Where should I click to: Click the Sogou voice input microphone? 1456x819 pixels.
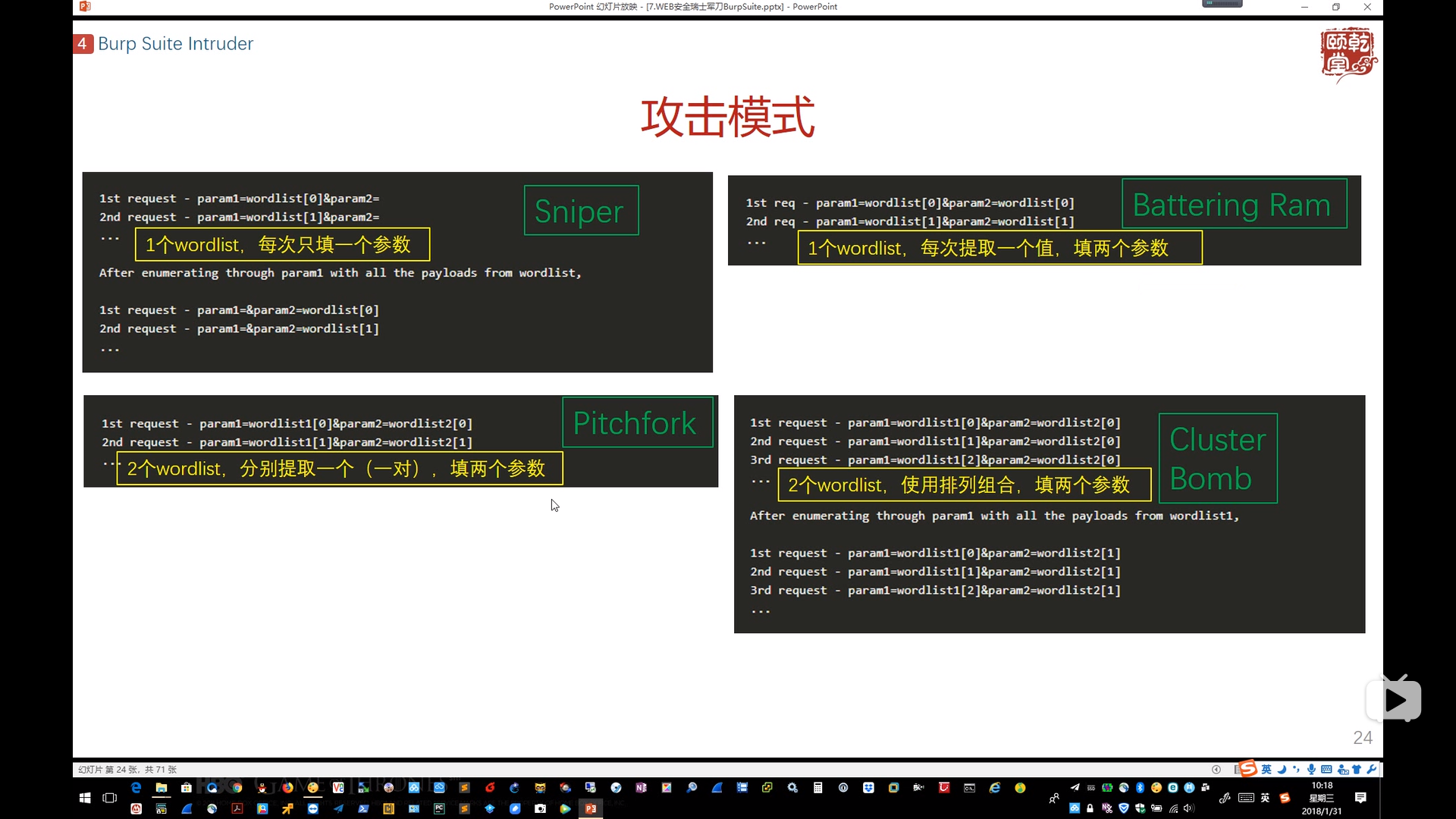coord(1311,769)
